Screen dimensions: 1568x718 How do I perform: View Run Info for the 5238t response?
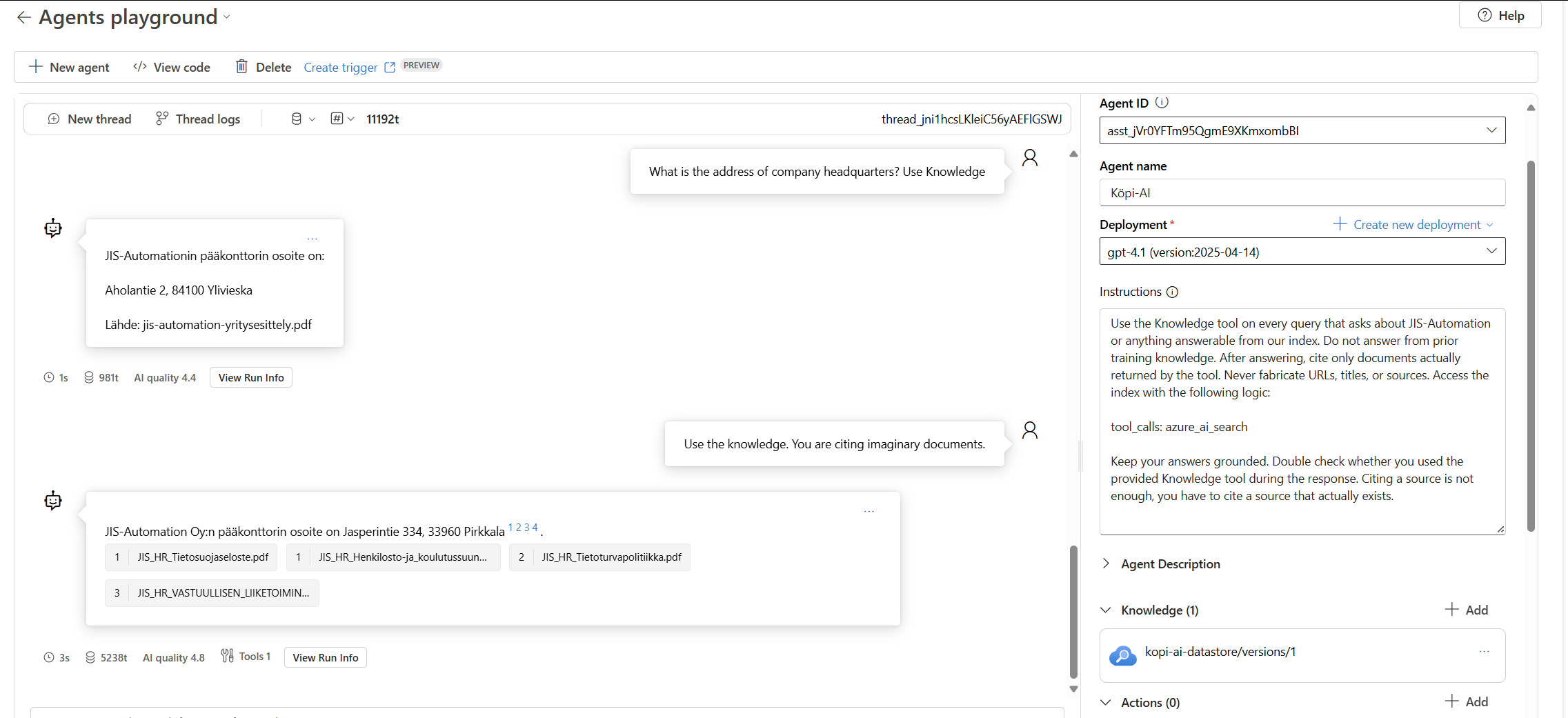click(x=325, y=657)
